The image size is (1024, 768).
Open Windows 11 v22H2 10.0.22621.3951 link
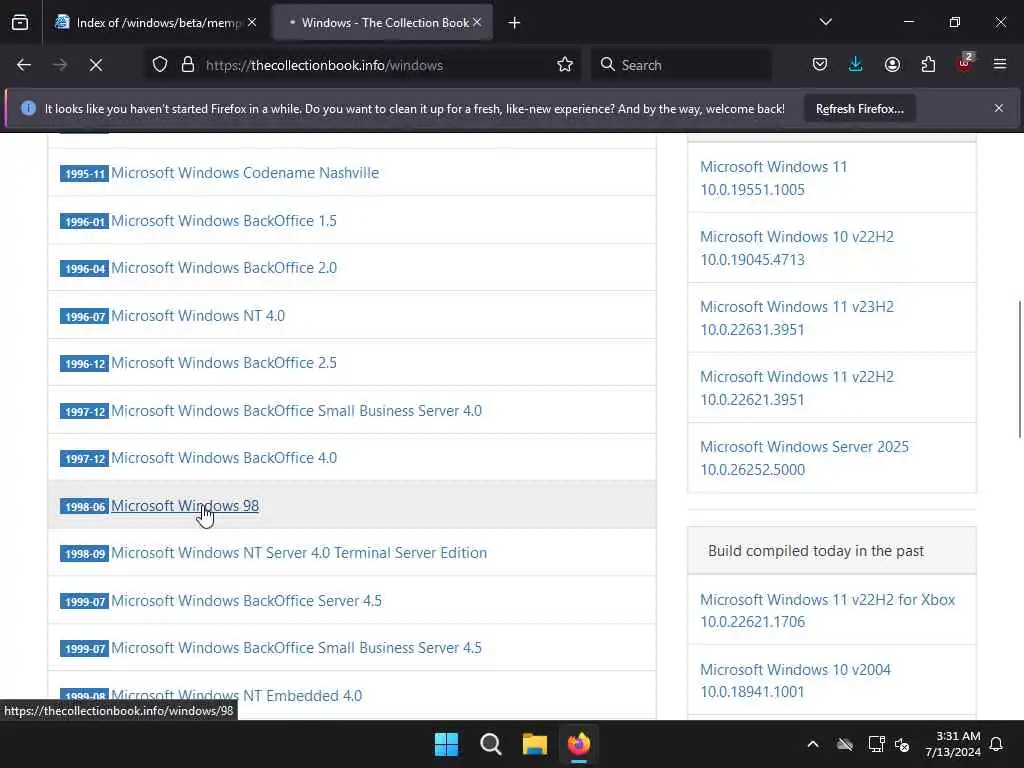(x=797, y=388)
